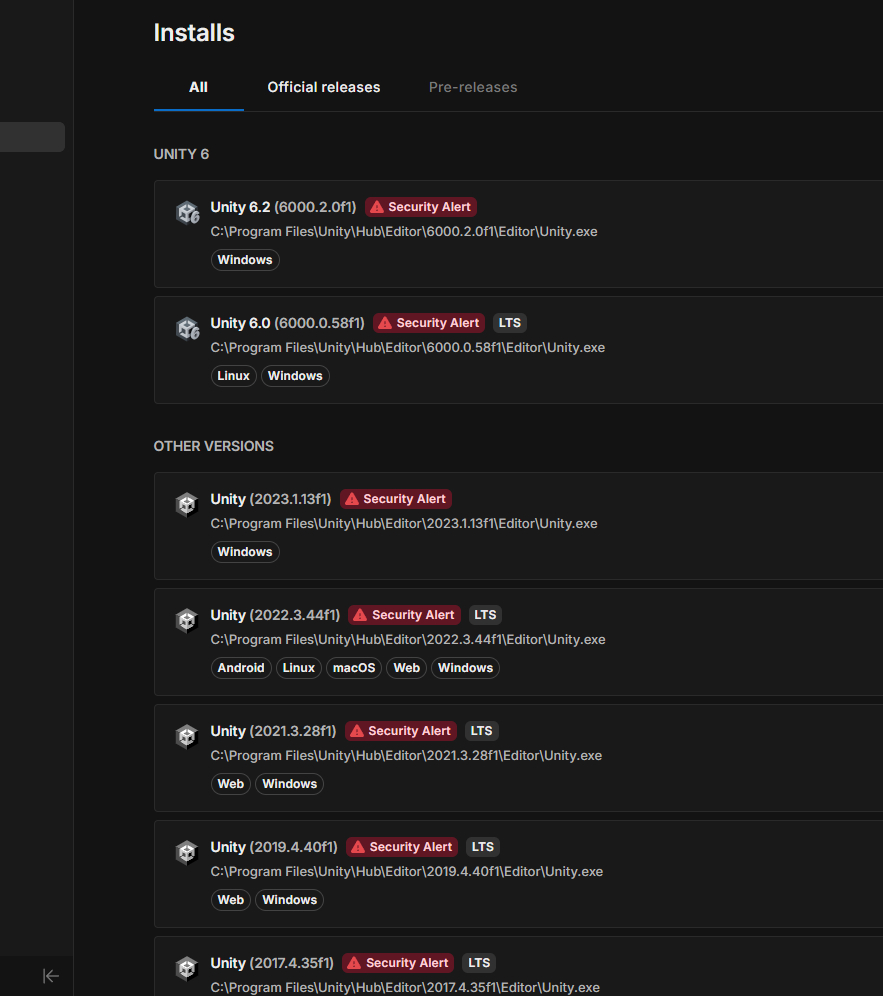Click the Unity 2019.4.40f1 cube icon
883x996 pixels.
click(187, 852)
